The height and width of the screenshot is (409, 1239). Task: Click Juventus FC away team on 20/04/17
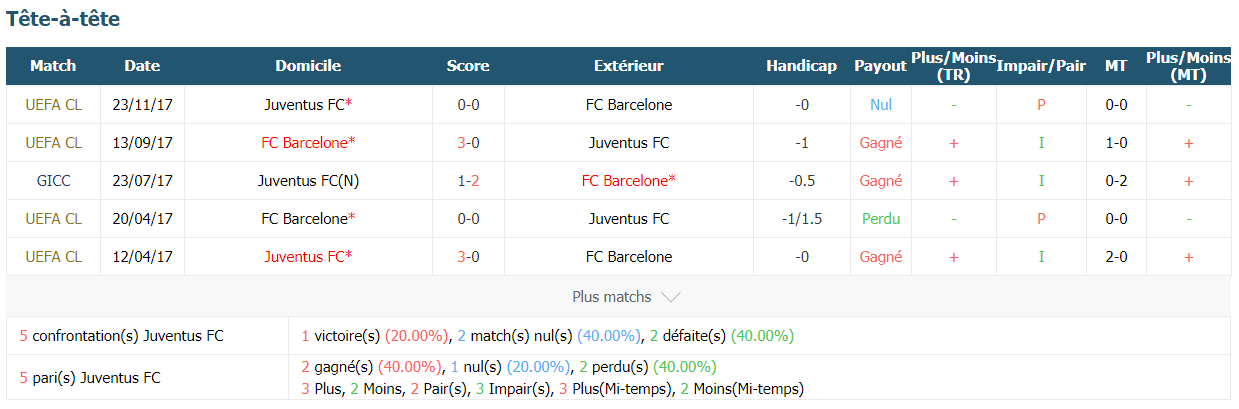(x=628, y=219)
